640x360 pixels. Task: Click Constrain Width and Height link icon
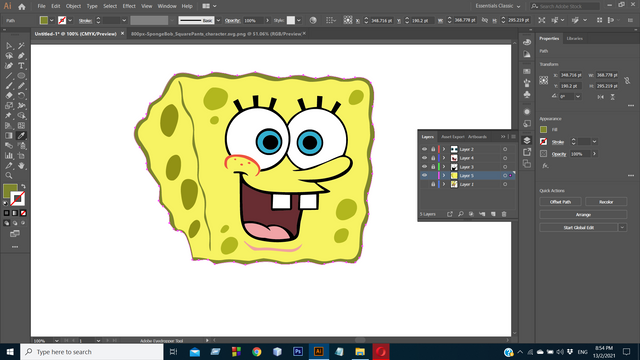627,80
